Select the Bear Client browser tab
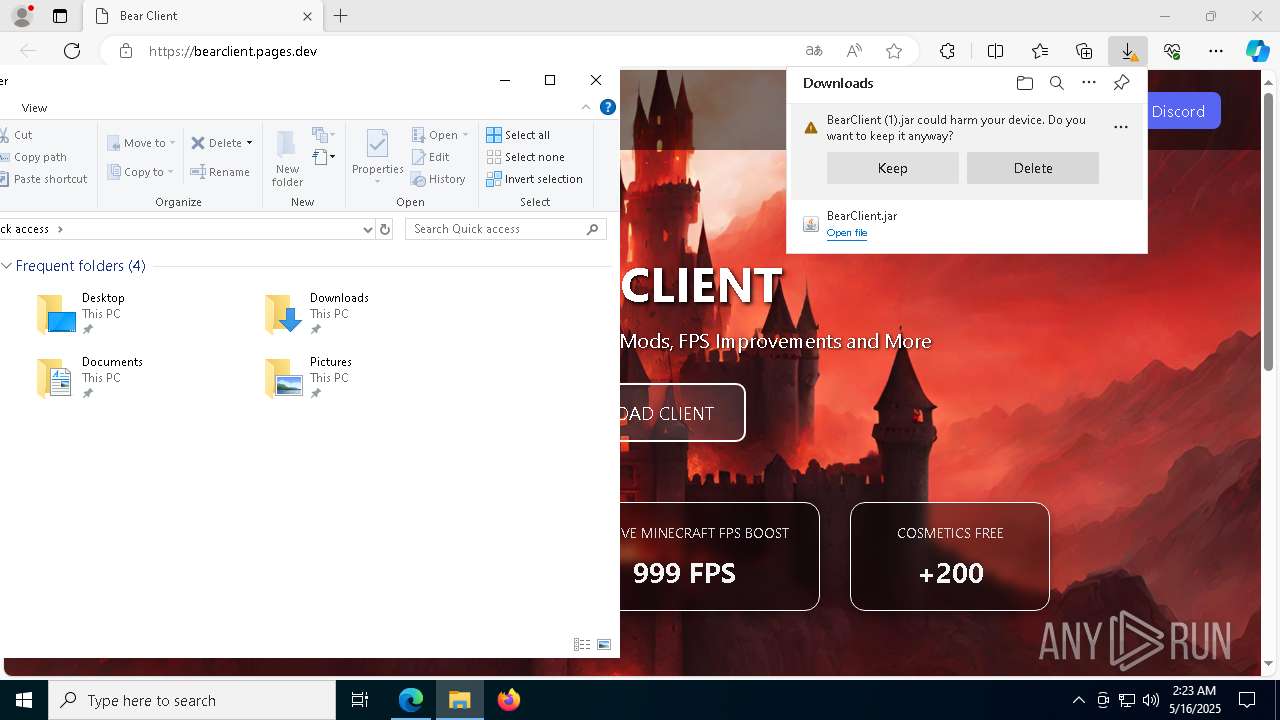The height and width of the screenshot is (720, 1280). [203, 16]
